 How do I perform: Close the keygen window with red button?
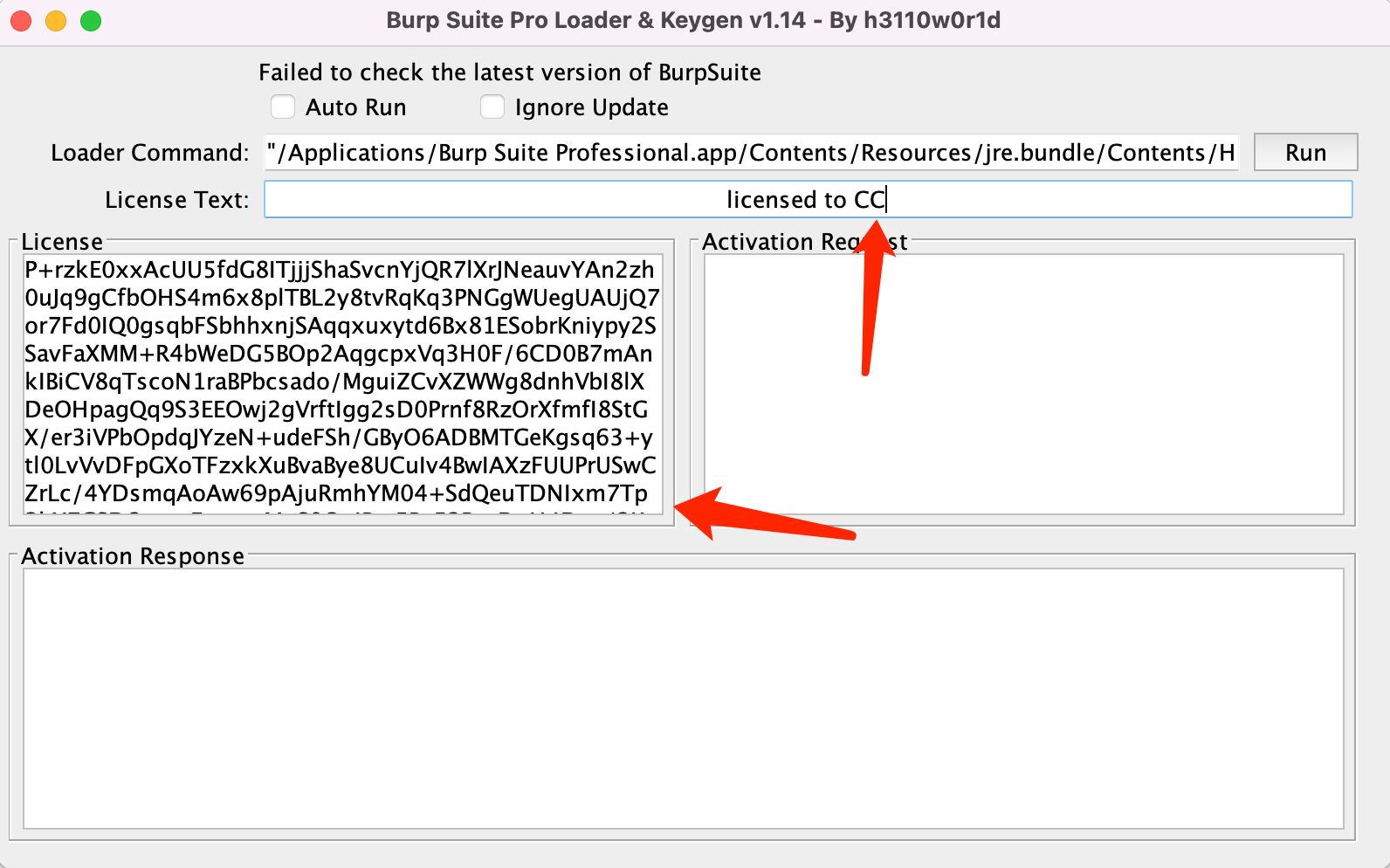[x=21, y=21]
